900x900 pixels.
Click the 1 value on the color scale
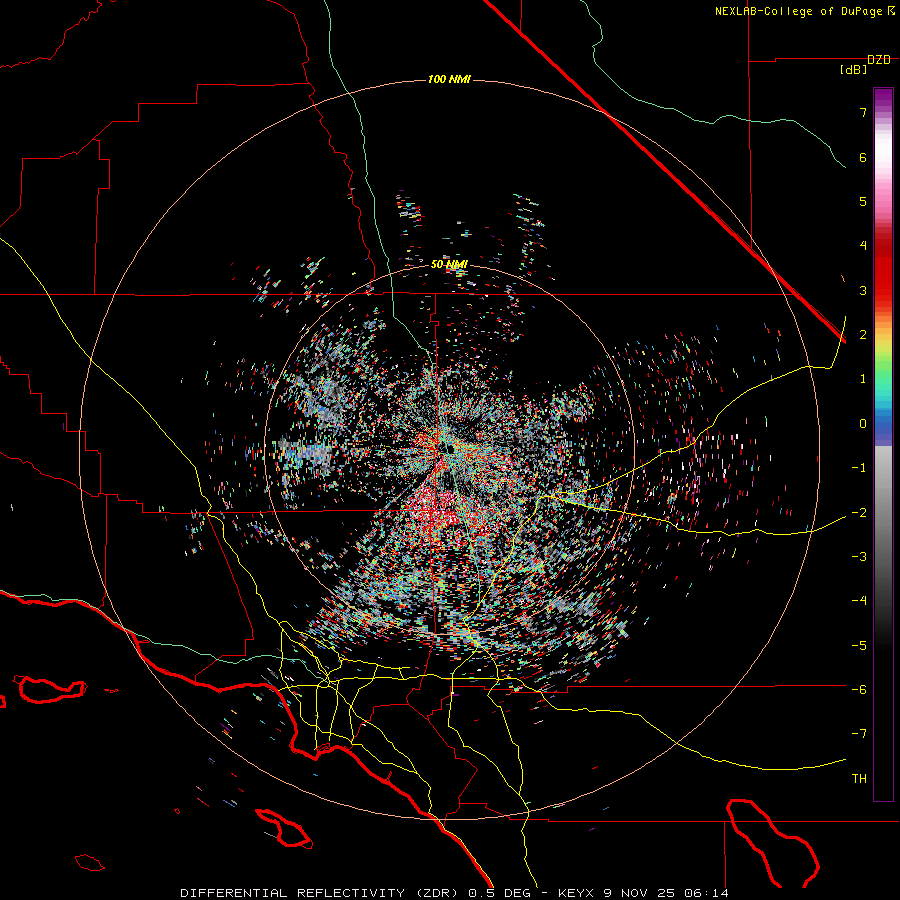point(863,379)
